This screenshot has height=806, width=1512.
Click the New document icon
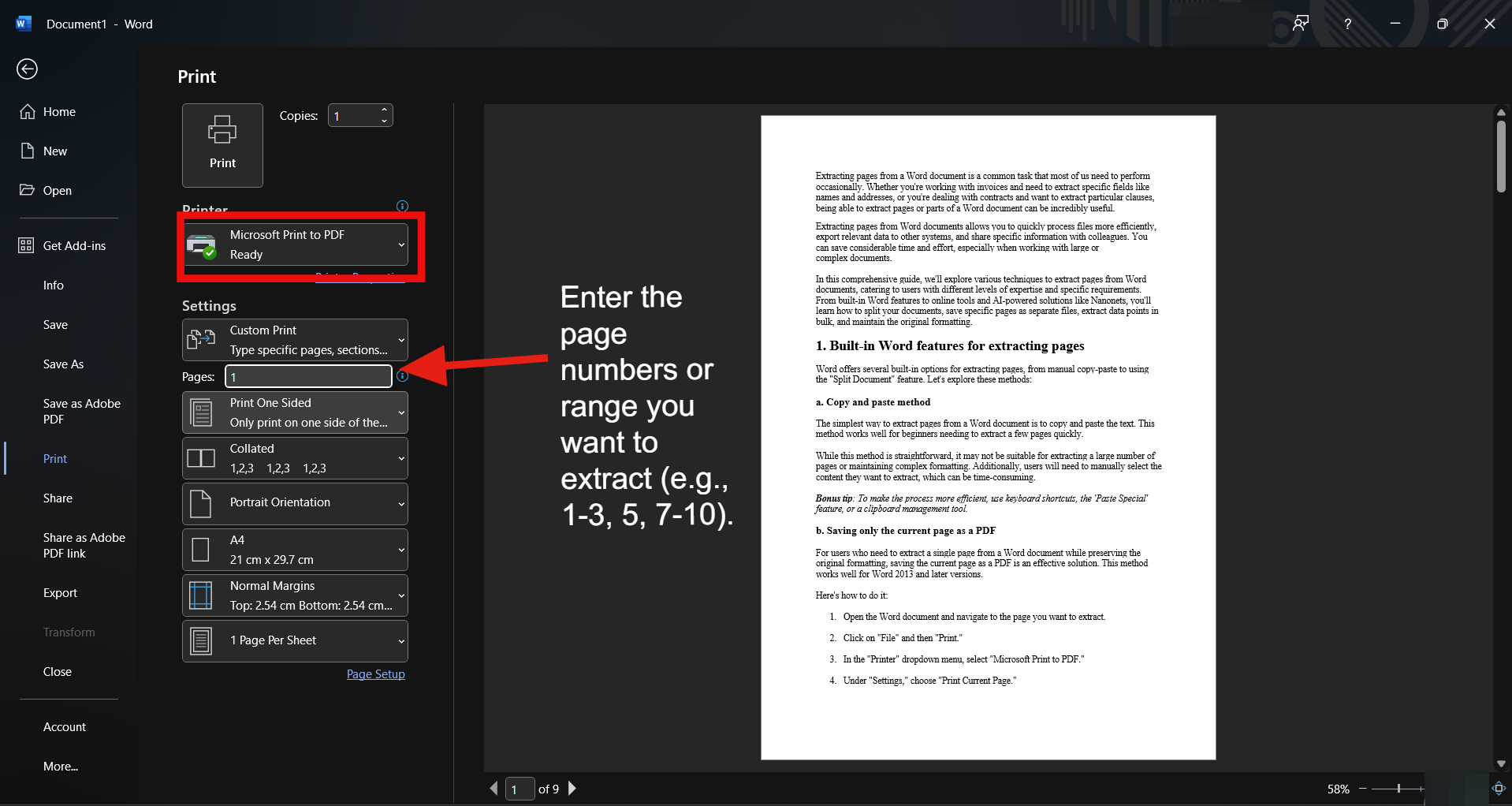pos(27,151)
